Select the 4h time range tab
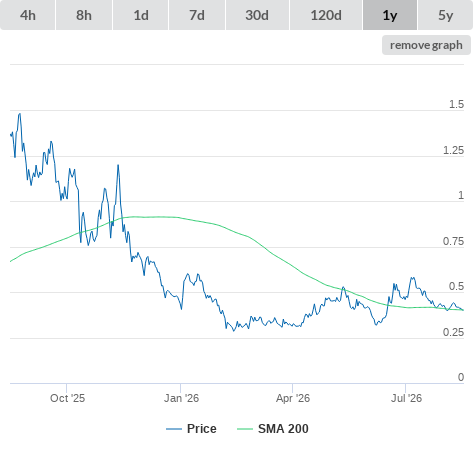Viewport: 474px width, 455px height. (x=28, y=15)
